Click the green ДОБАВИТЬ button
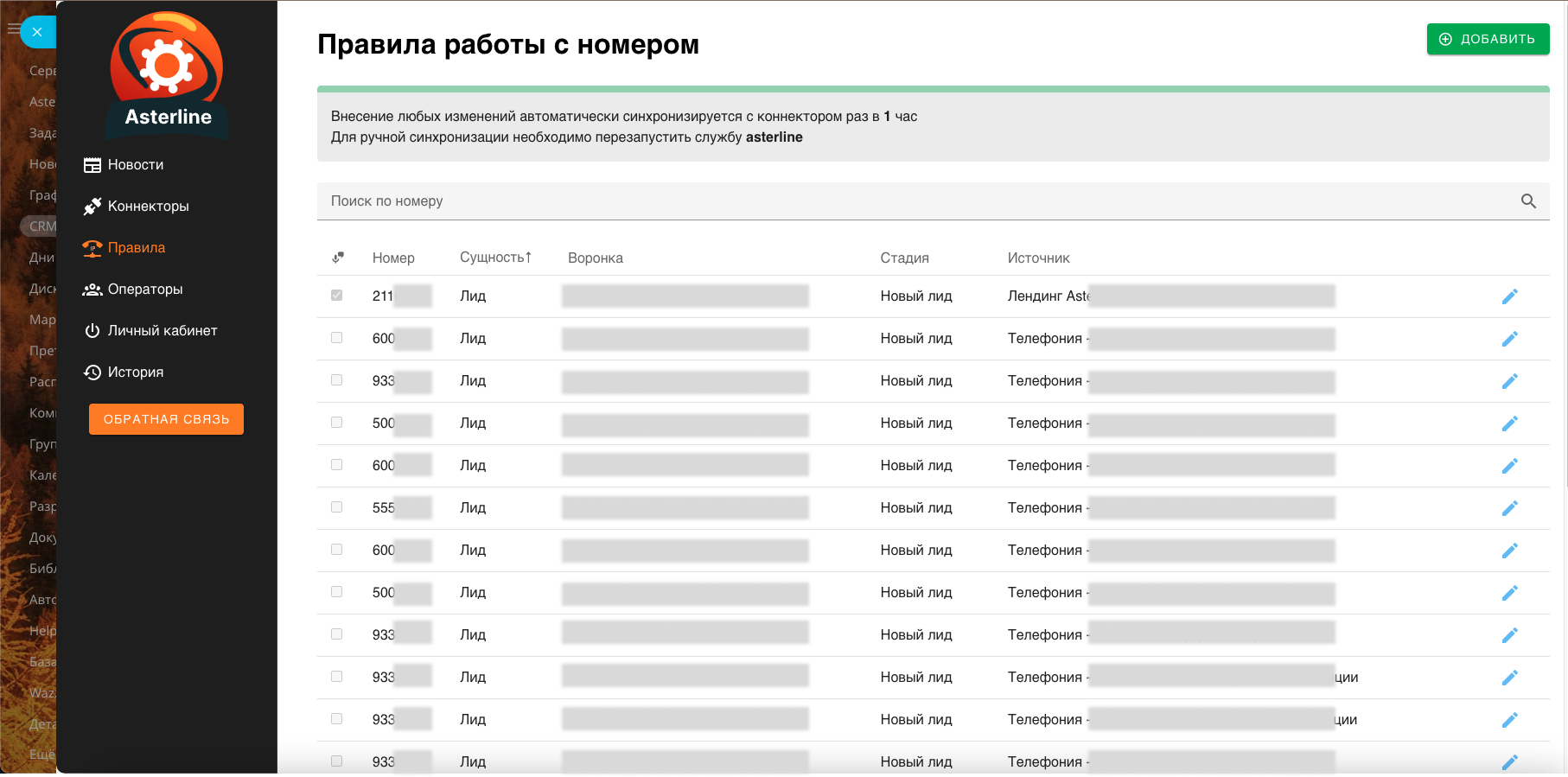The width and height of the screenshot is (1568, 777). coord(1488,39)
